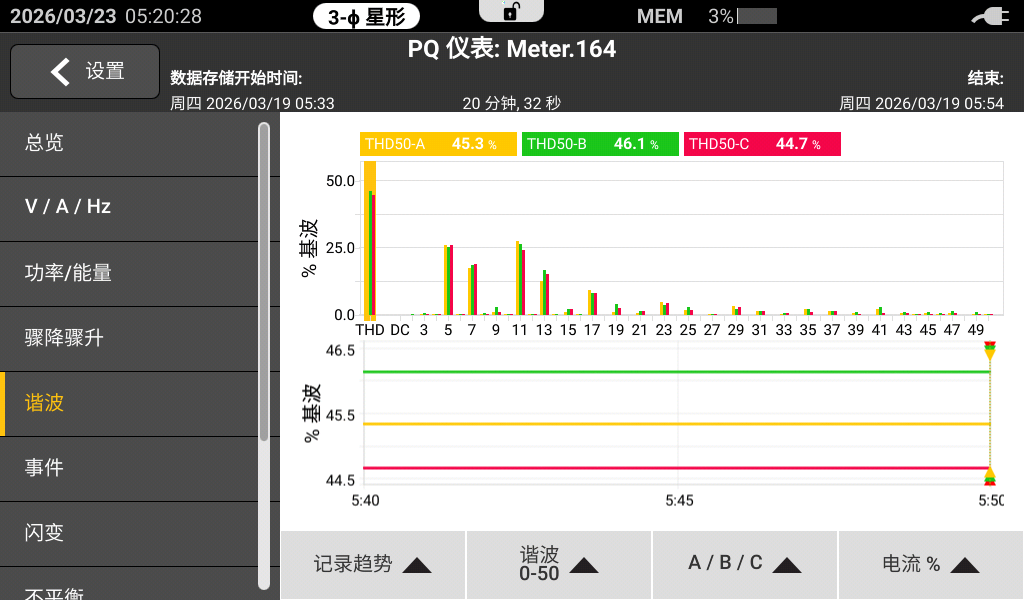Expand the 谐波 0-50 range dropdown
1024x600 pixels.
(559, 565)
